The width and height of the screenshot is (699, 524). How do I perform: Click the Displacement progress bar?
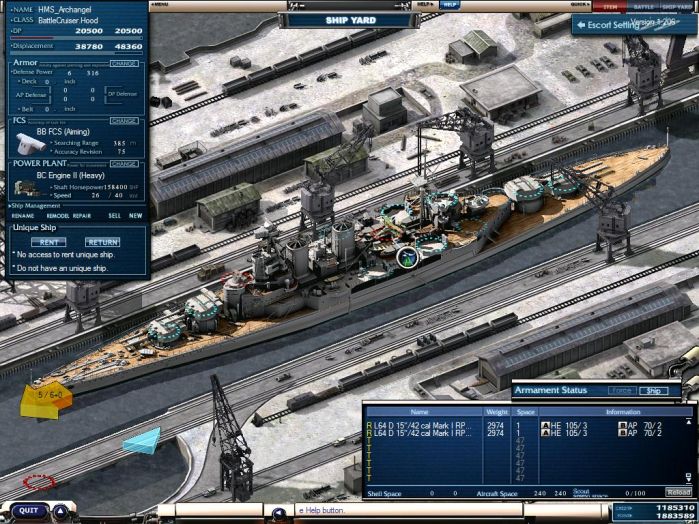(x=76, y=53)
